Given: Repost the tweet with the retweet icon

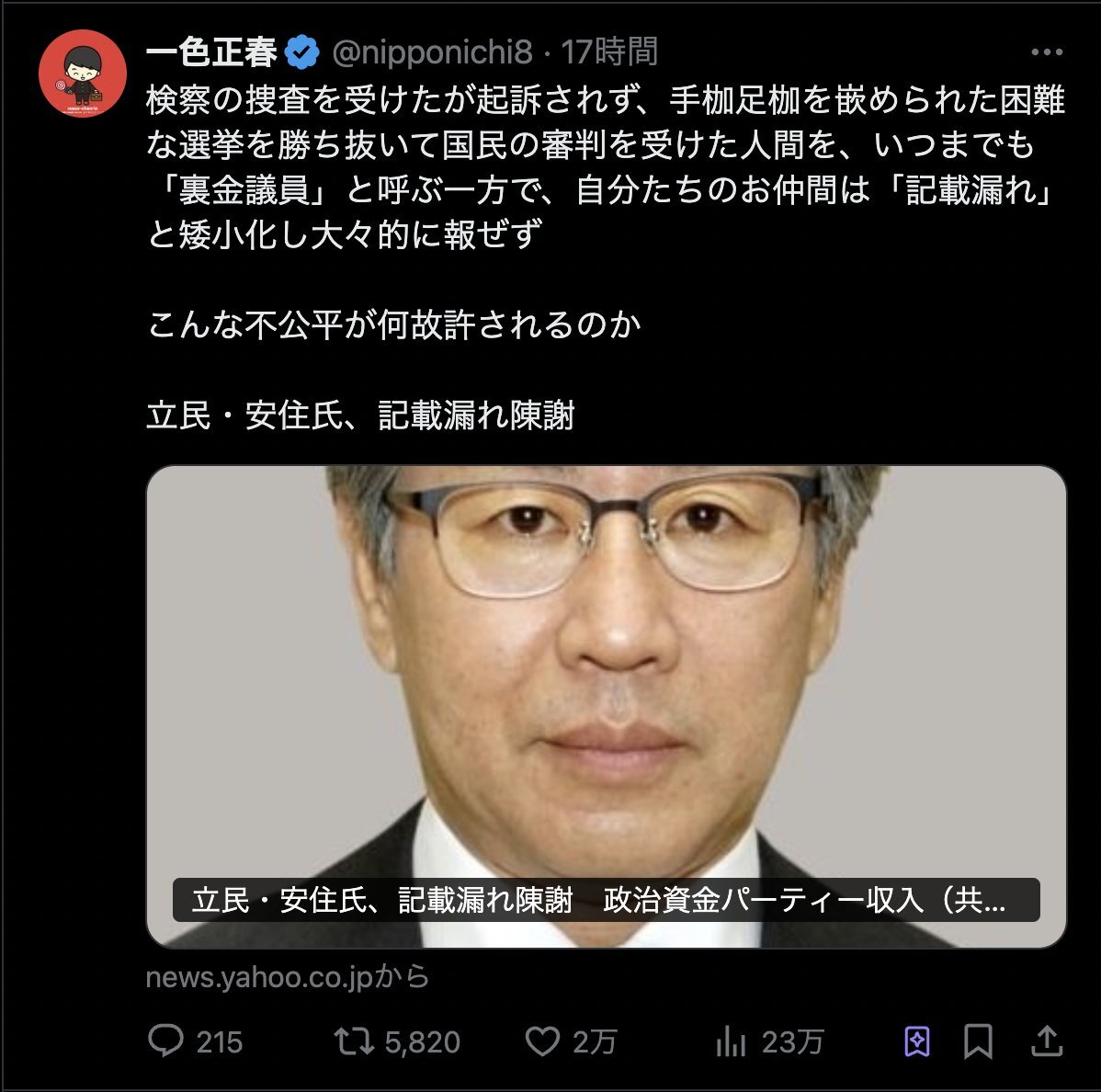Looking at the screenshot, I should (x=354, y=1041).
